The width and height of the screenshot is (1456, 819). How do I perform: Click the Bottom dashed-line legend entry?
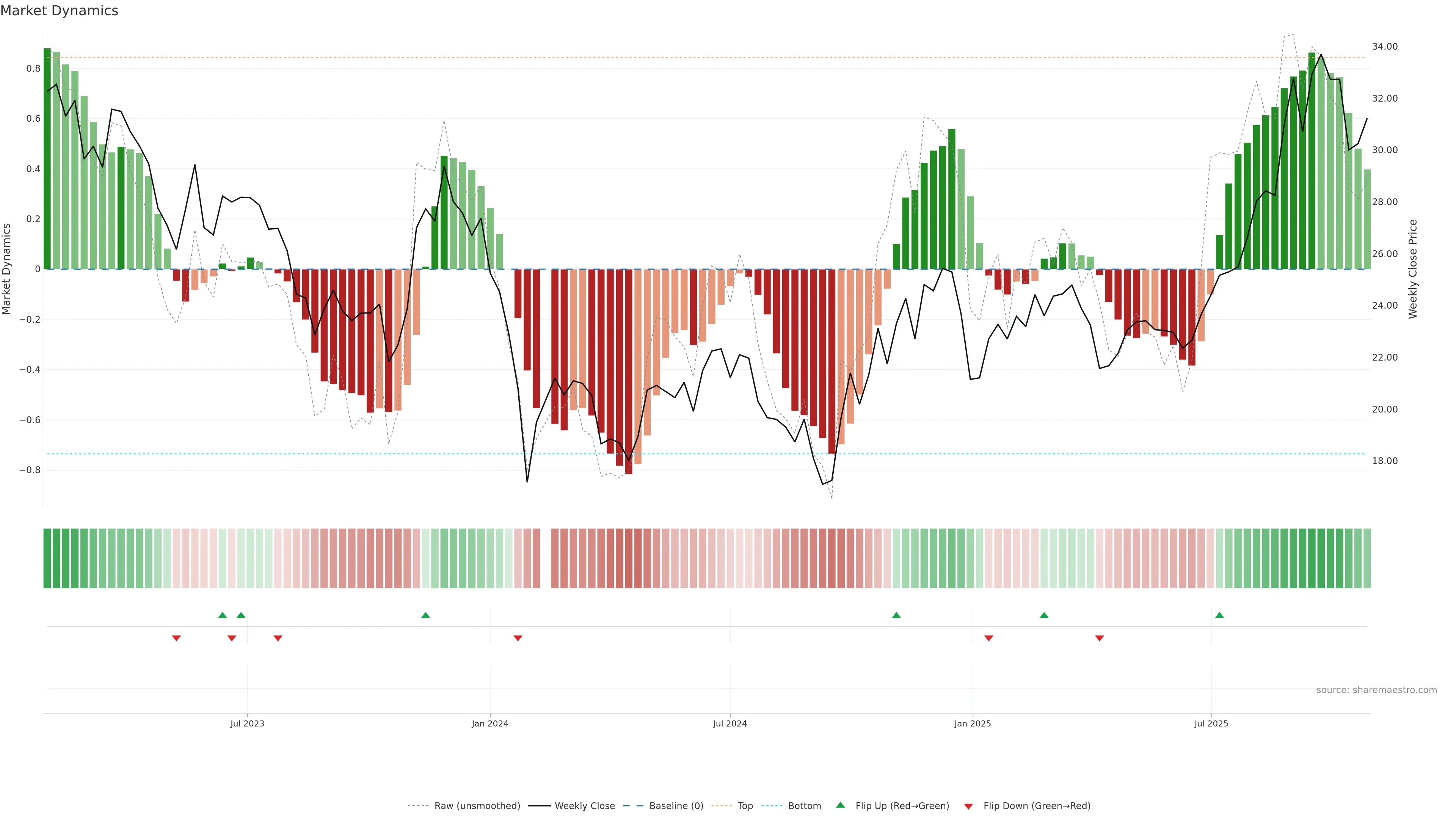click(x=804, y=806)
